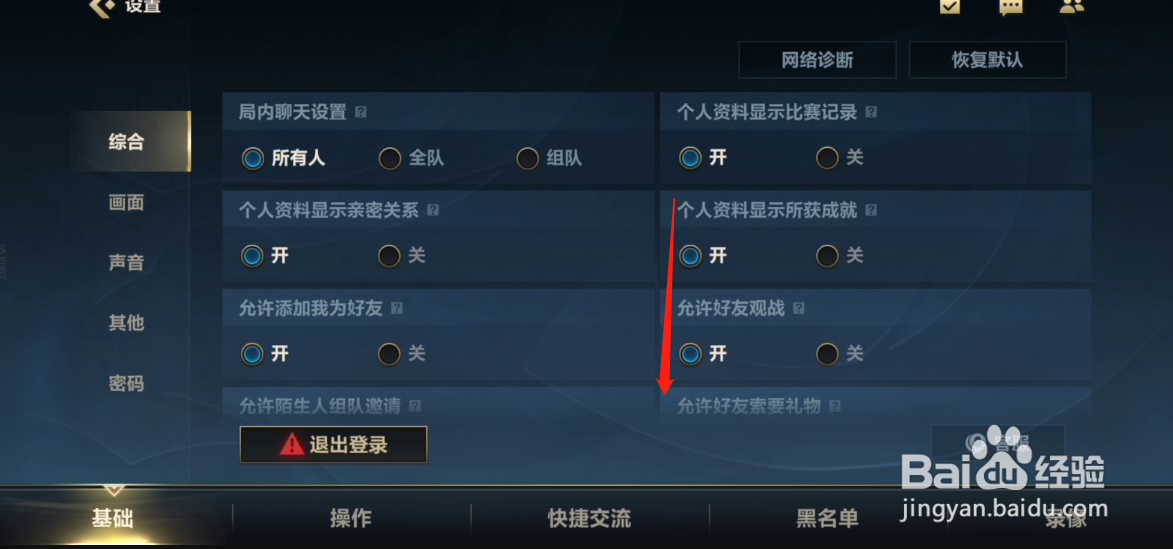Switch to the 画面 settings category
Screen dimensions: 1173x549
coord(126,203)
